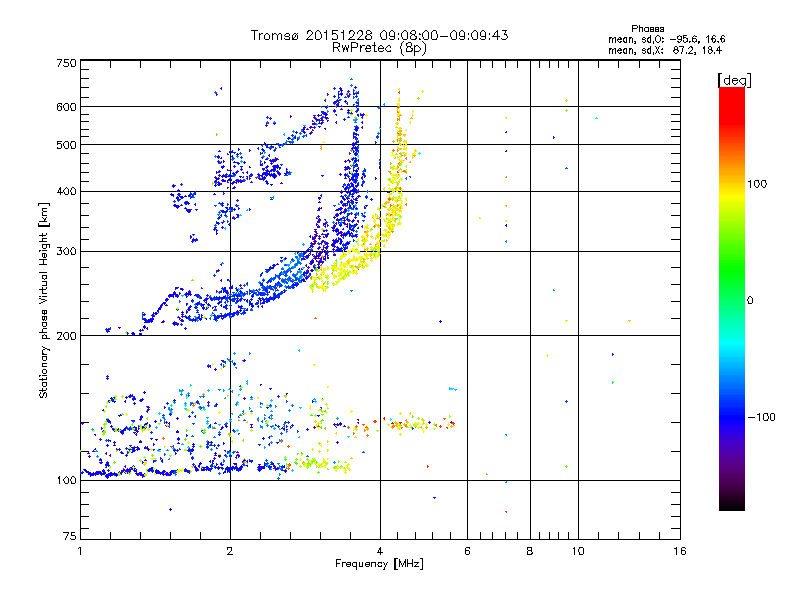Click the '10' frequency axis tick label
800x600 pixels.
tap(578, 551)
